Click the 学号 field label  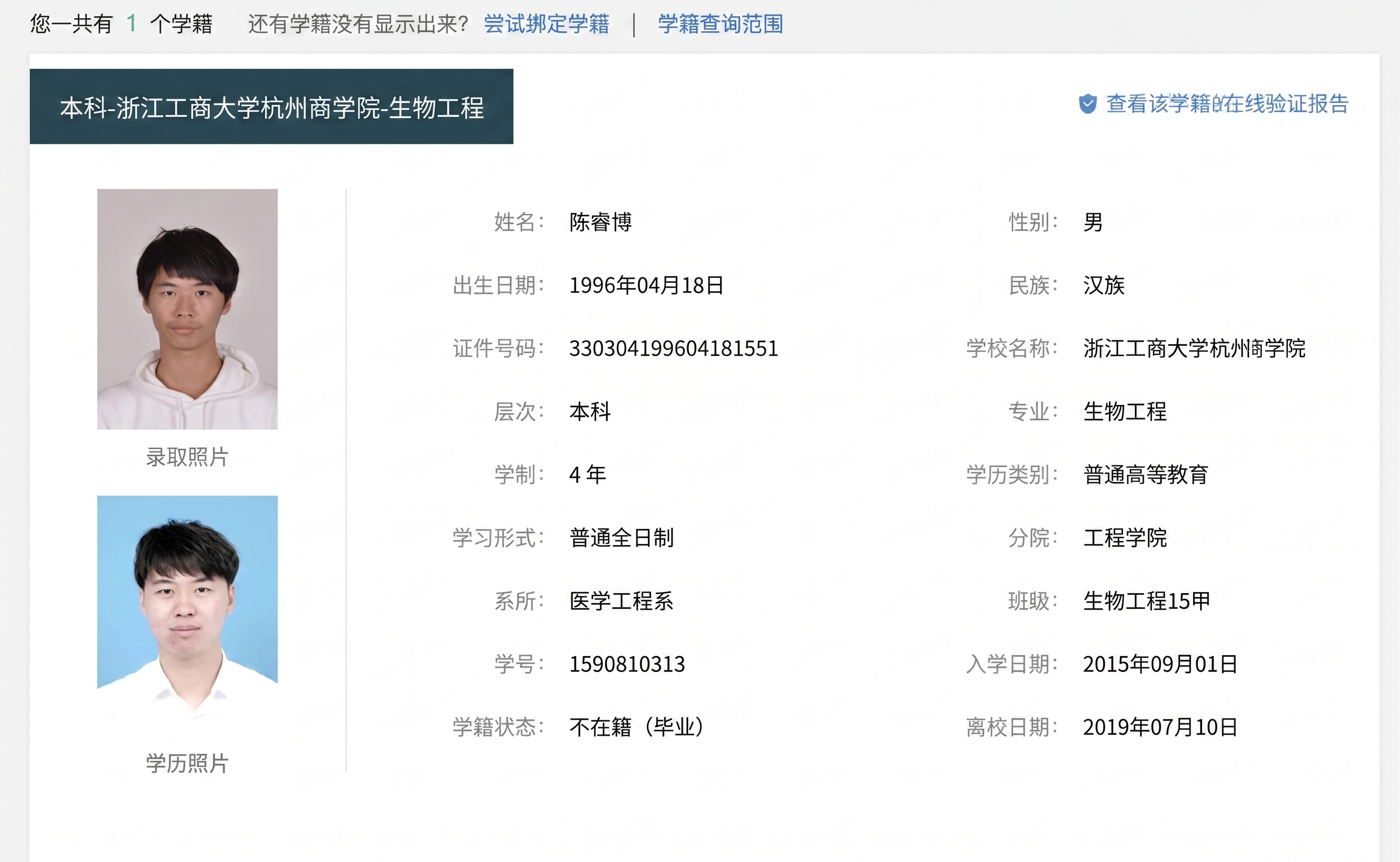(x=519, y=664)
